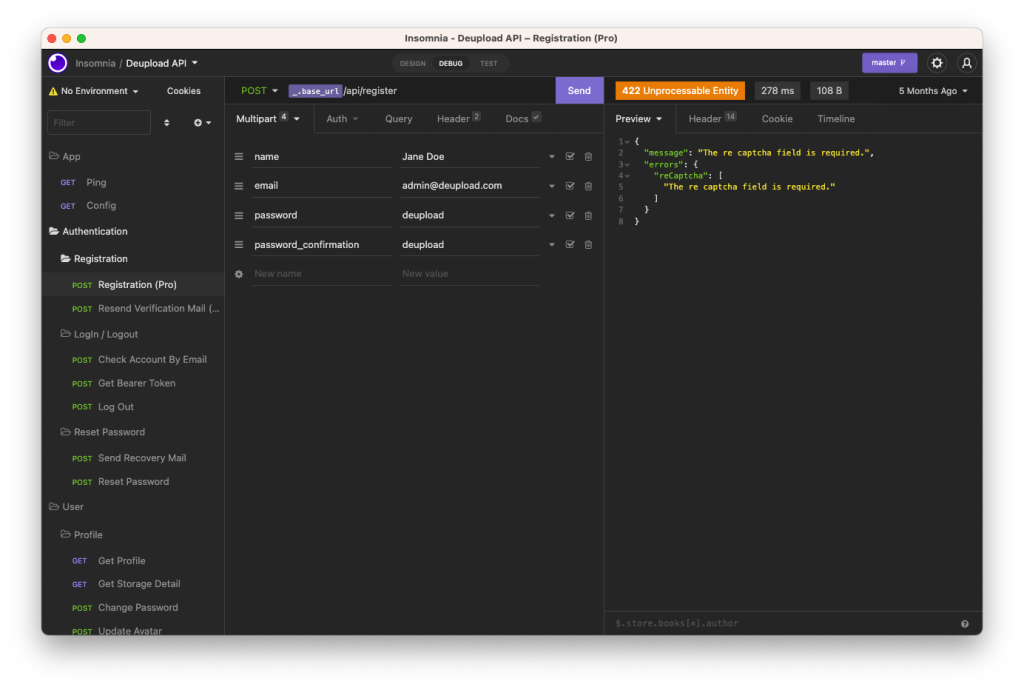Click the sort order icon beside filter
The height and width of the screenshot is (690, 1024).
[x=166, y=123]
